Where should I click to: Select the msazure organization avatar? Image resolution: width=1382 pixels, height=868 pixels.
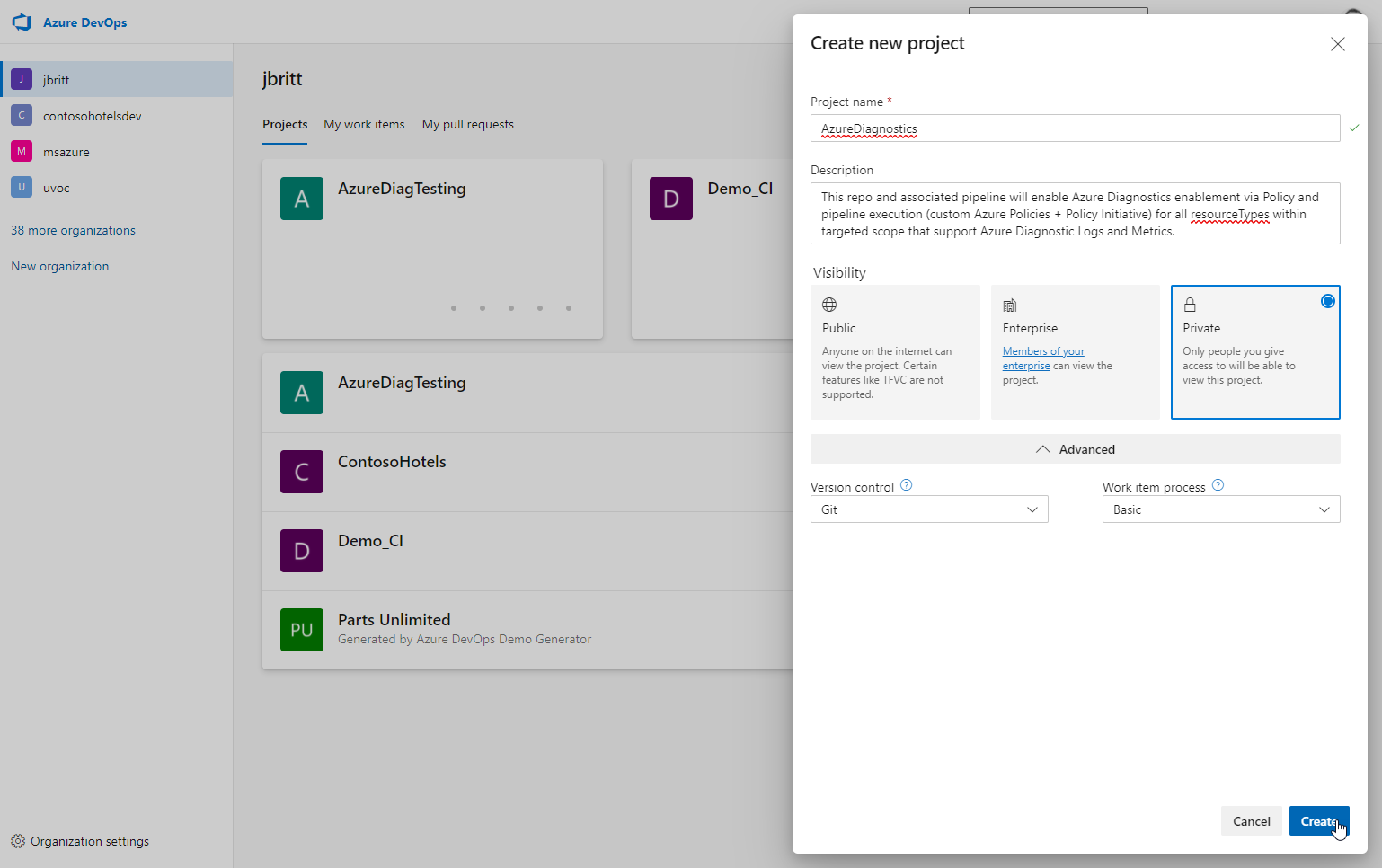(22, 151)
